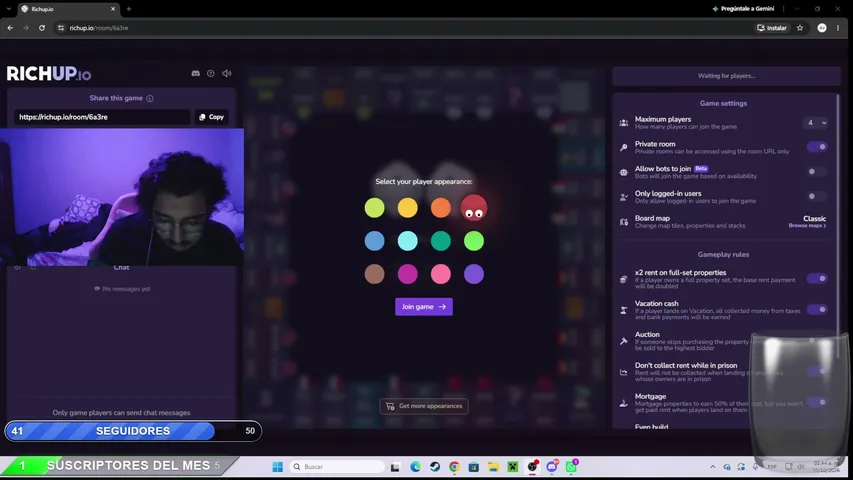Viewport: 853px width, 480px height.
Task: Choose the purple player color
Action: 474,274
